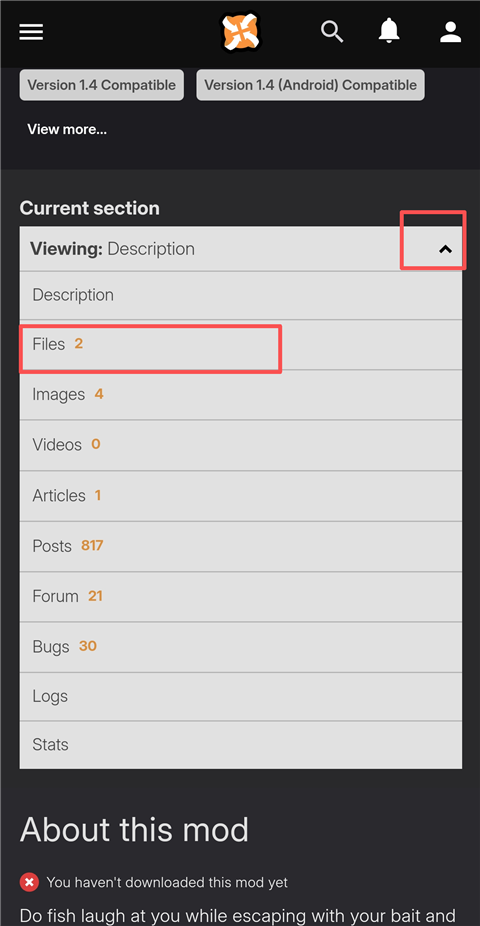Screen dimensions: 480x926
Task: Choose the Description option in list
Action: coord(241,295)
